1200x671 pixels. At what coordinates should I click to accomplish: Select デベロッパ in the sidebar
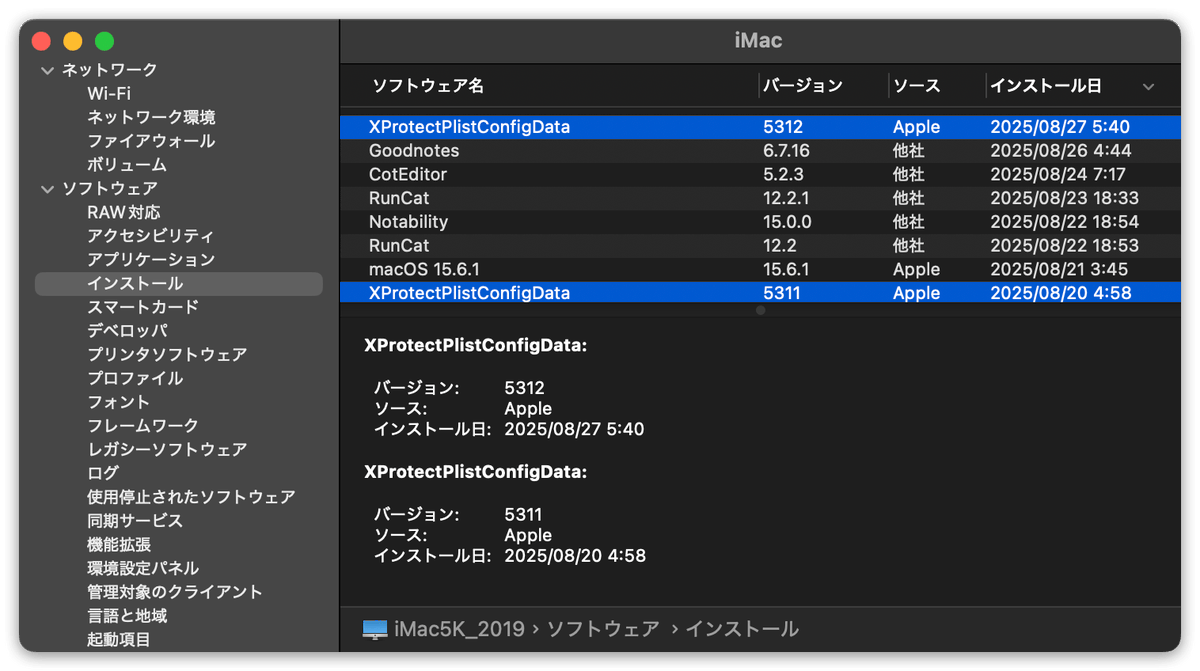pyautogui.click(x=127, y=331)
